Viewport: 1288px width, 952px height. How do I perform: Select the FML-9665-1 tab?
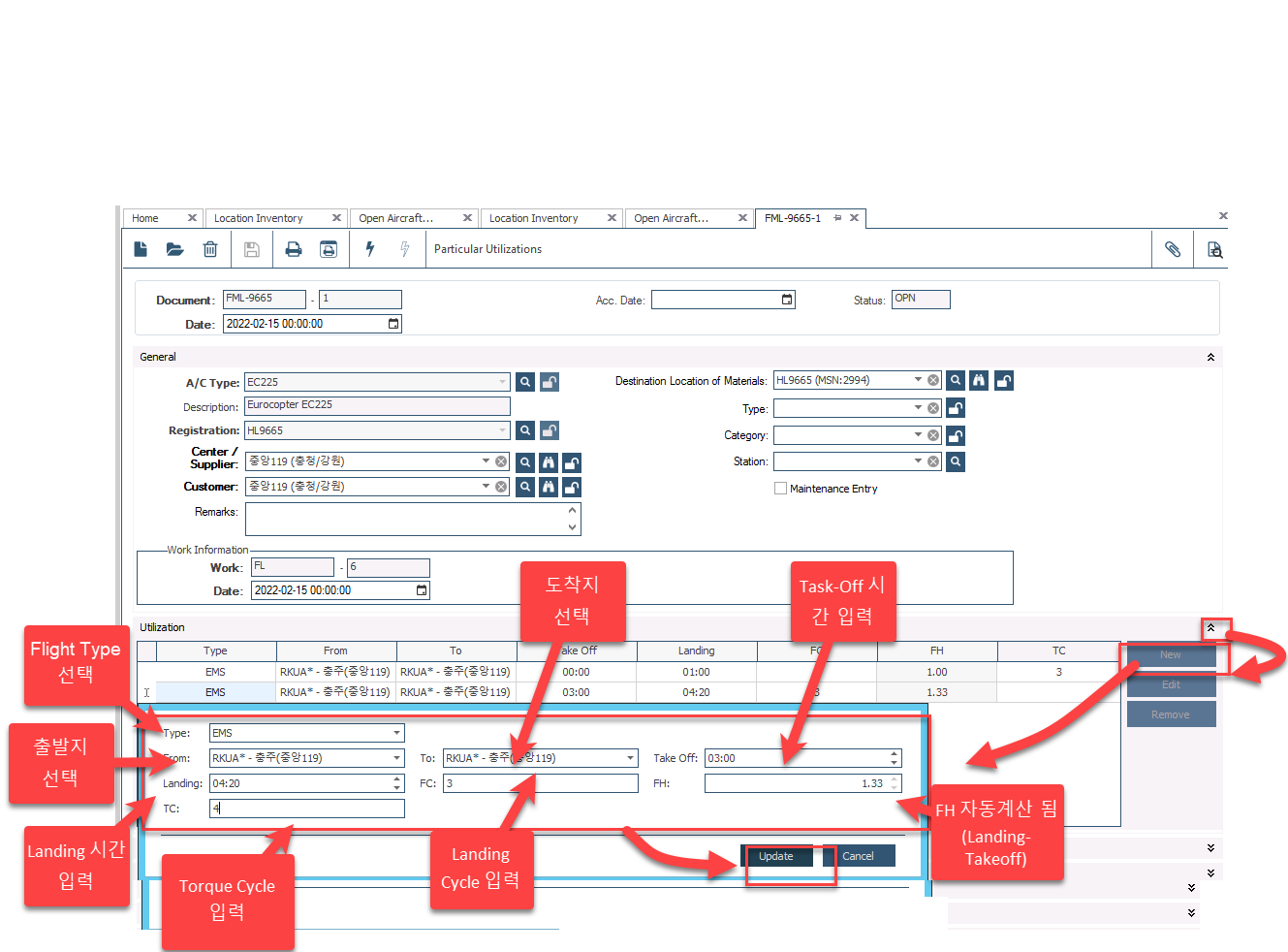(x=792, y=218)
